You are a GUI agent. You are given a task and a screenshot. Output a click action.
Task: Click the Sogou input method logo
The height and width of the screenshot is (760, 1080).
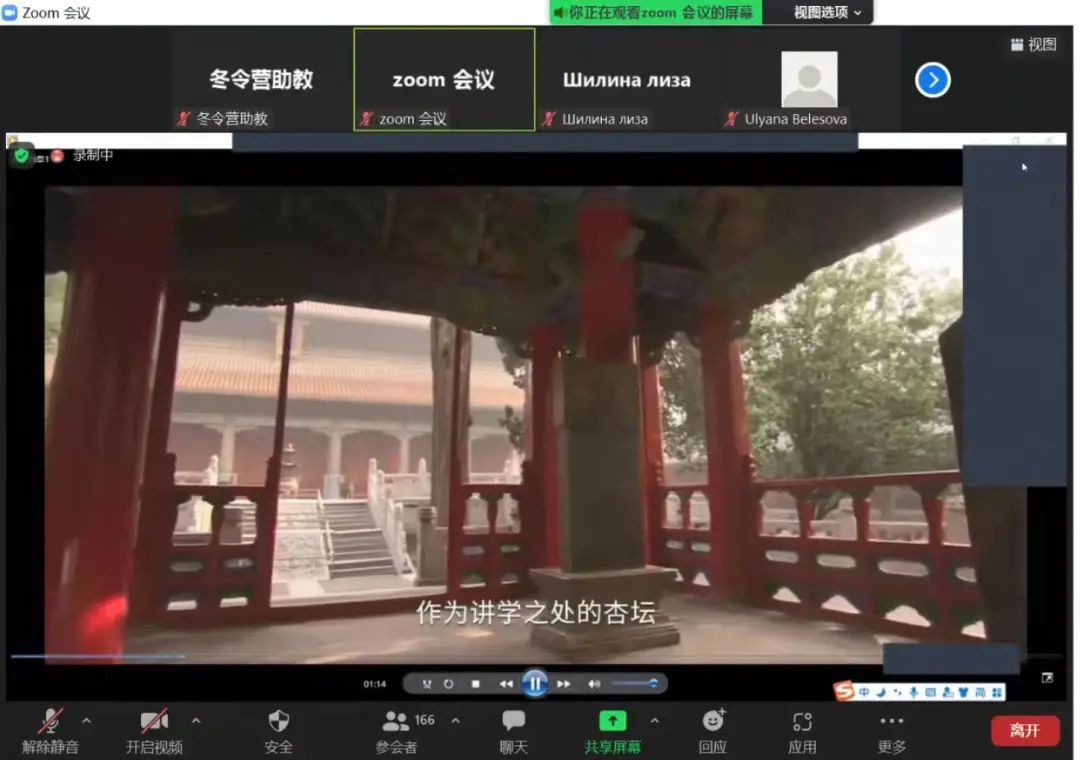845,692
